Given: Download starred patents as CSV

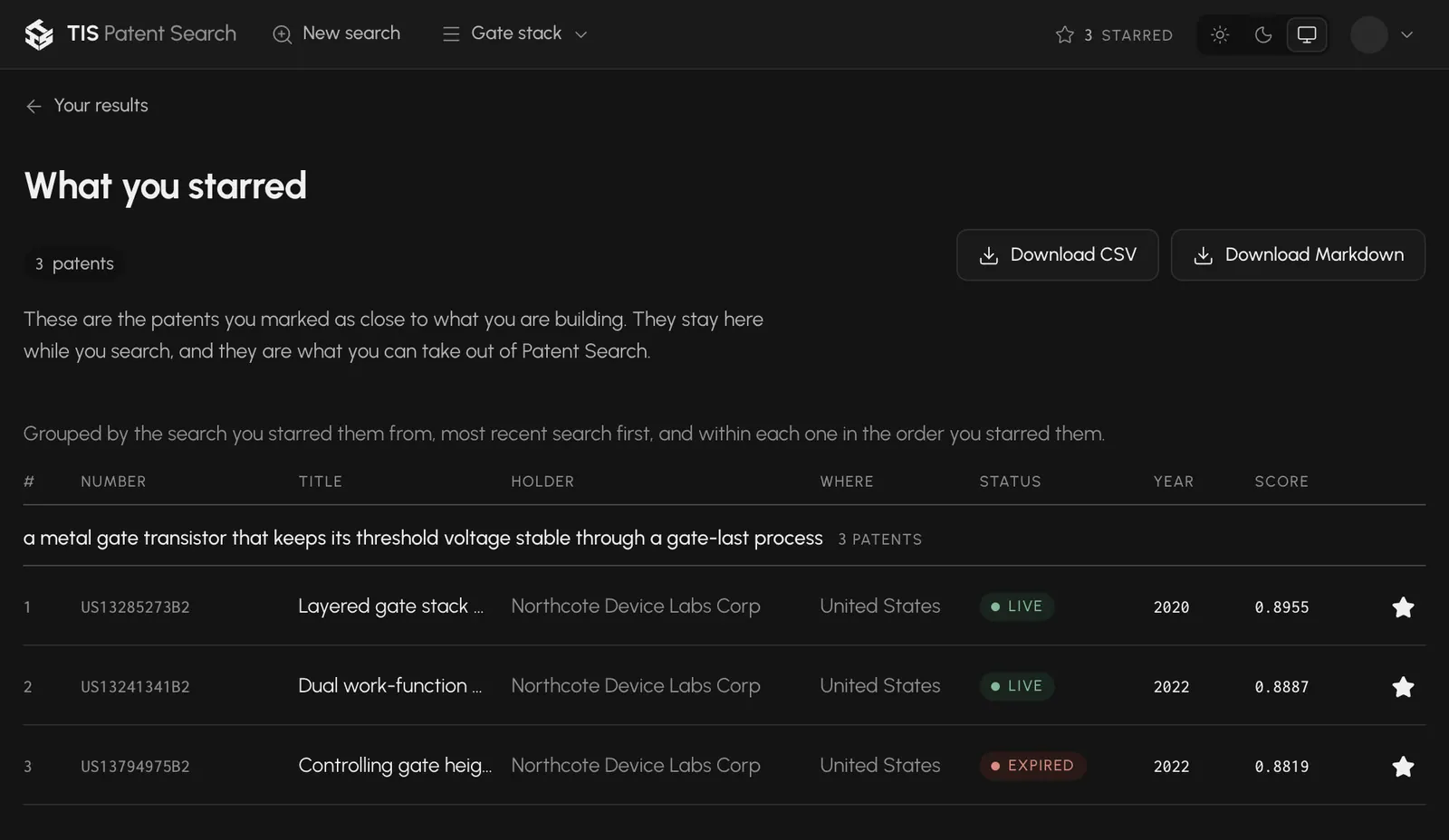Looking at the screenshot, I should [x=1058, y=255].
